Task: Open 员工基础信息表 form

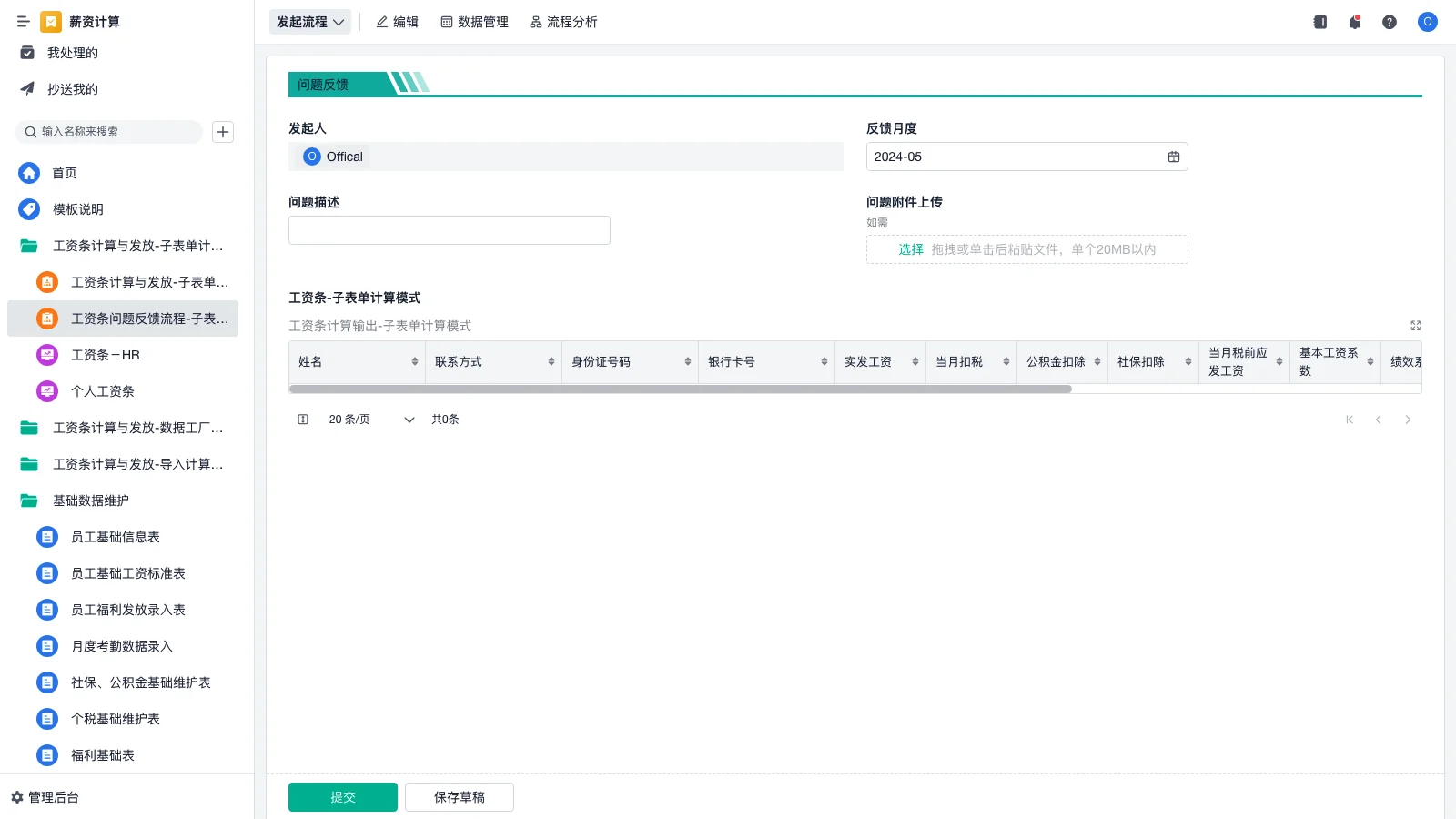Action: 123,537
